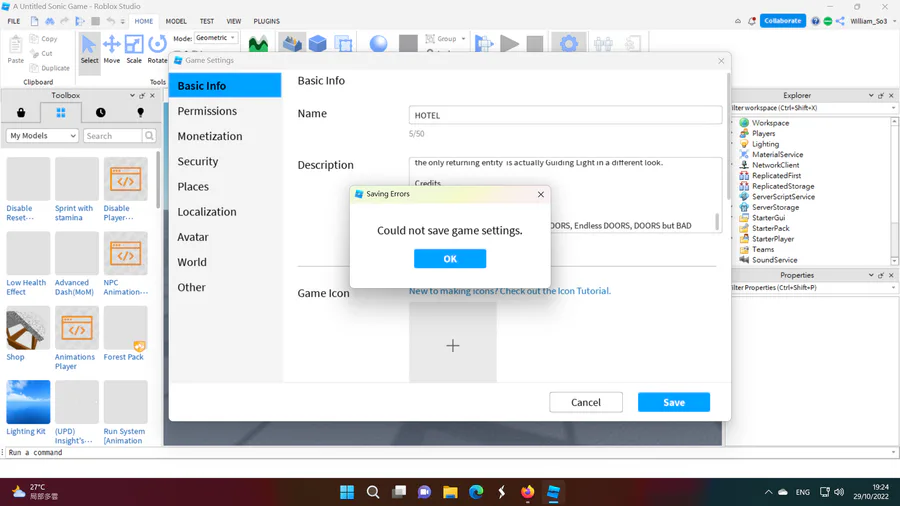Select Workspace in the Explorer tree

click(x=770, y=123)
